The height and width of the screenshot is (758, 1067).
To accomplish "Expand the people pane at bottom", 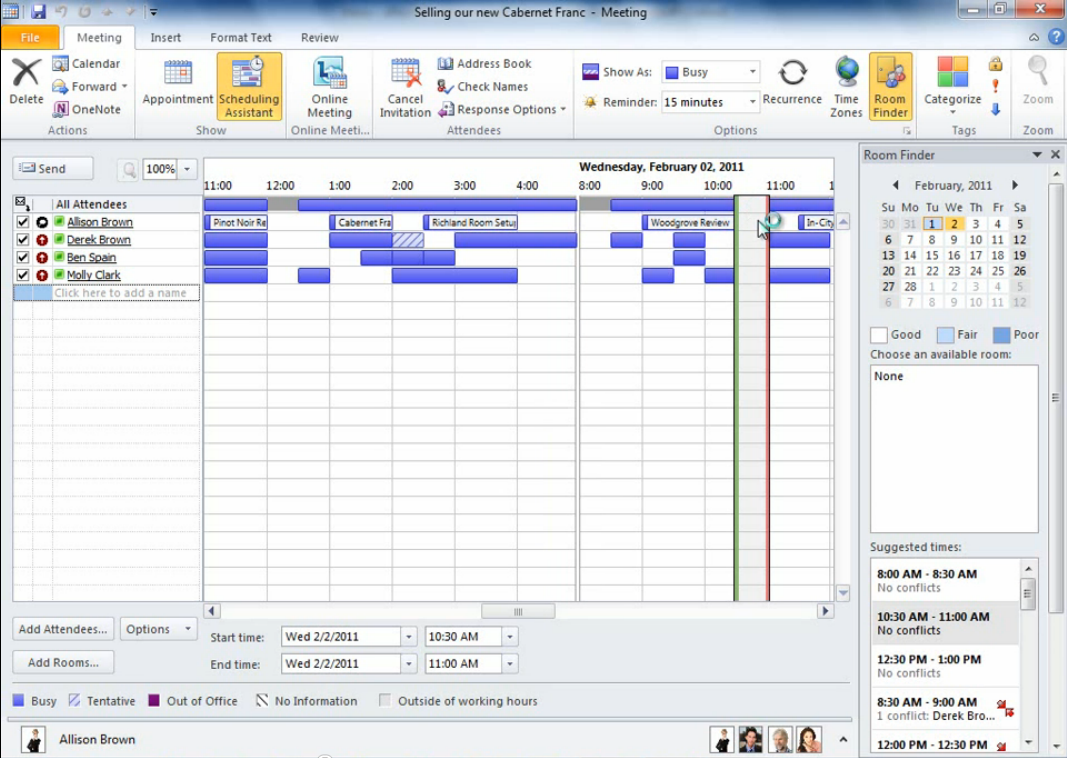I will pos(843,740).
